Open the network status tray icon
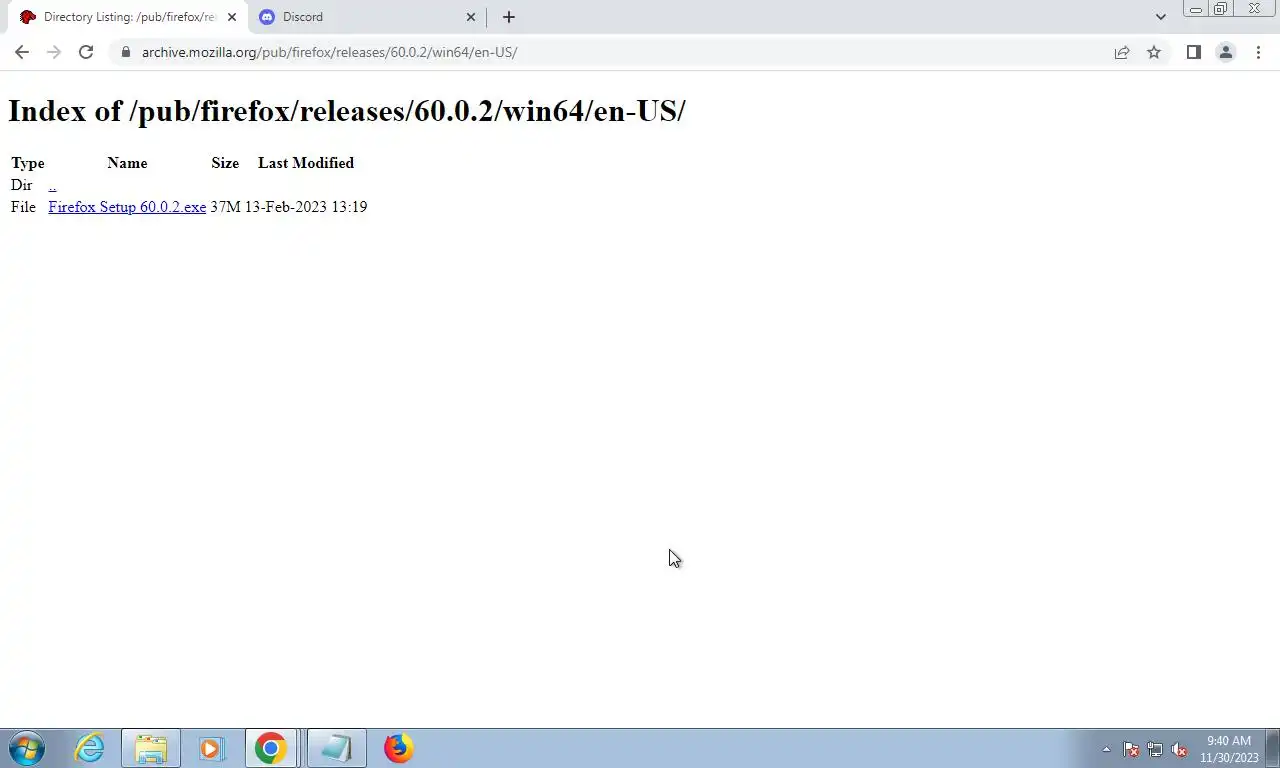1280x768 pixels. (x=1155, y=749)
